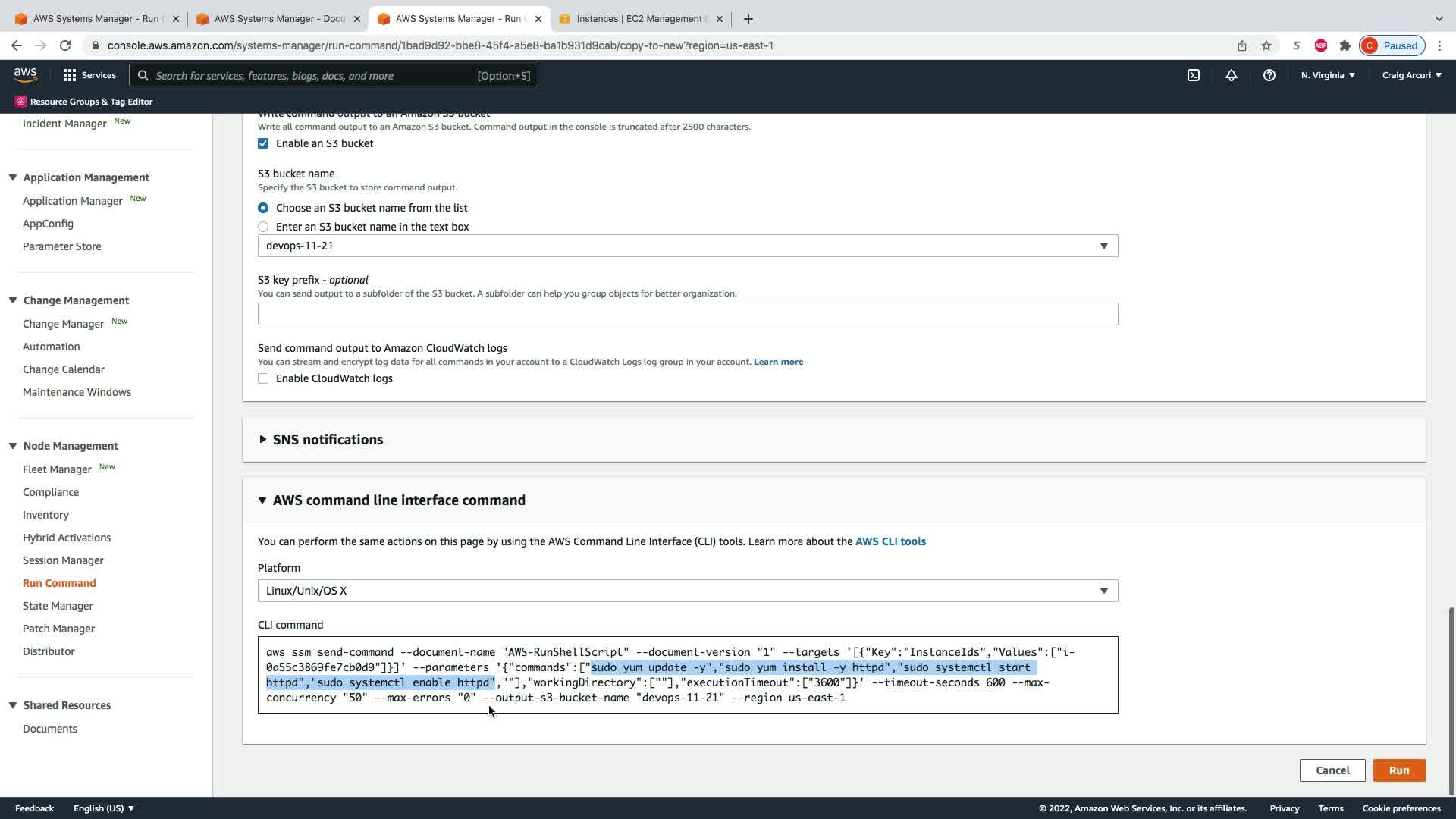1456x819 pixels.
Task: Open the AWS CloudShell icon
Action: 1194,75
